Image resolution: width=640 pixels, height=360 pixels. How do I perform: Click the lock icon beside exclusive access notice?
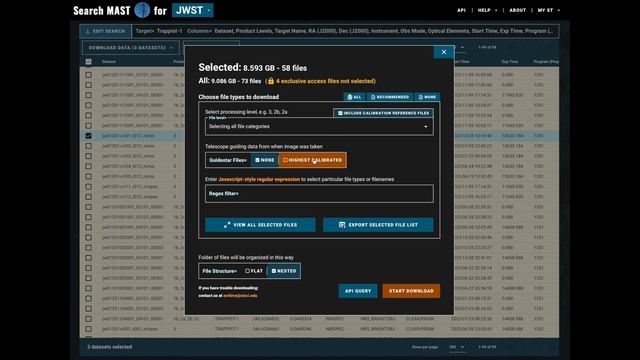click(x=271, y=81)
